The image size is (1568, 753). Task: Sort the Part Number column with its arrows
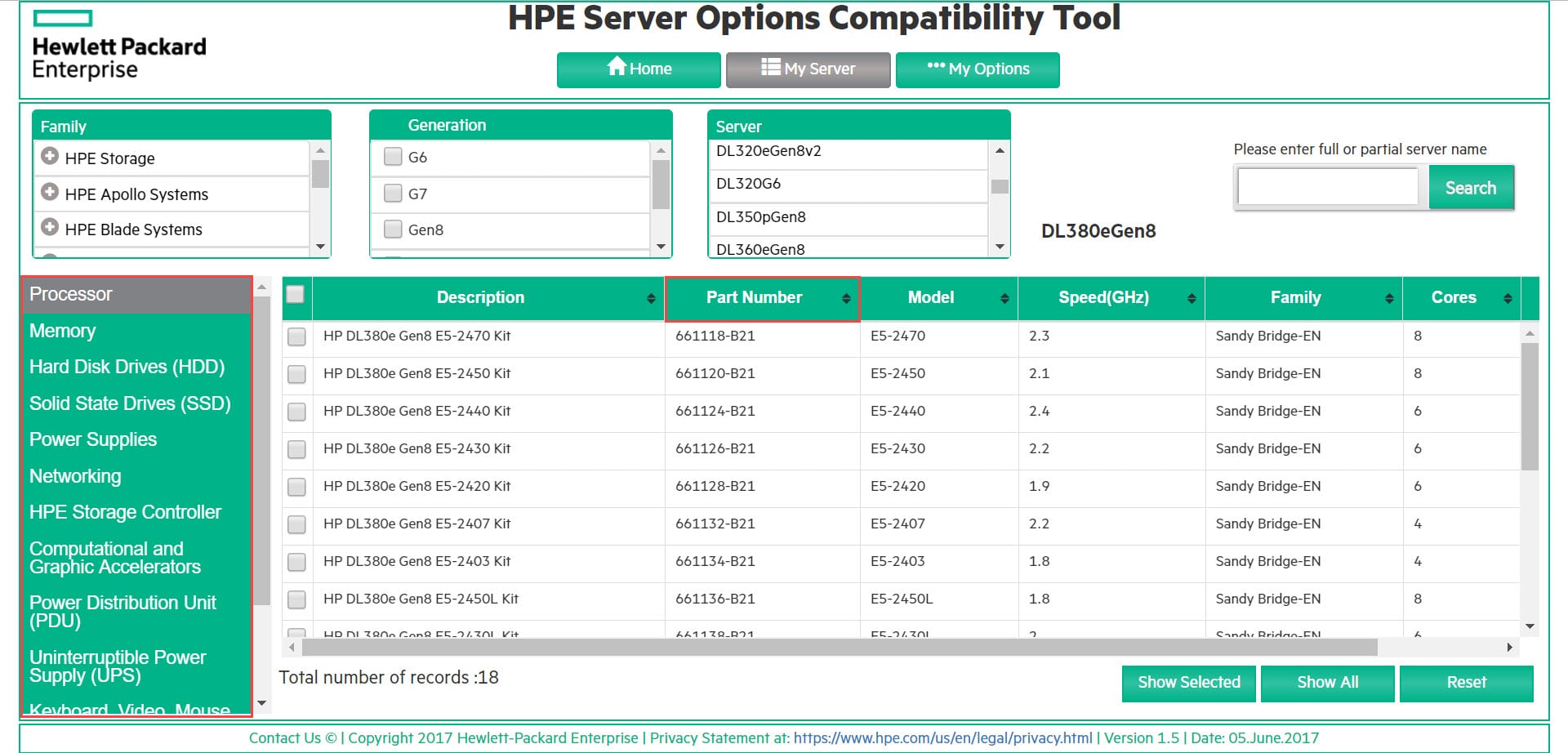pyautogui.click(x=848, y=298)
